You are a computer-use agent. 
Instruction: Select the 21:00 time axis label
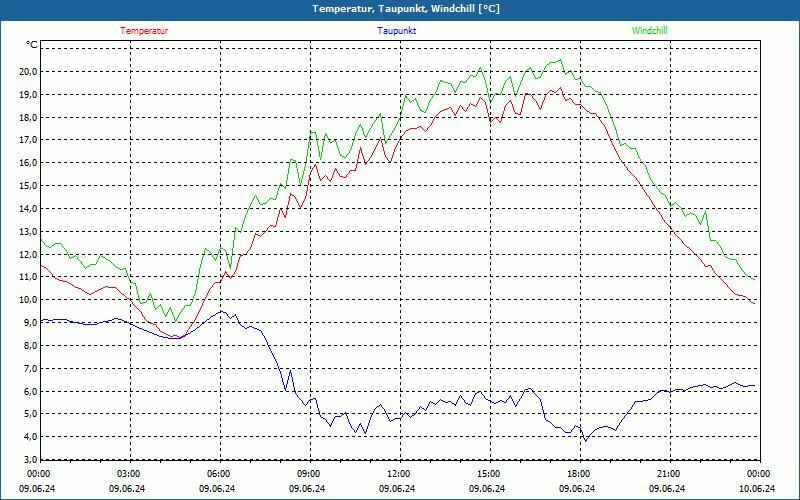pyautogui.click(x=668, y=474)
